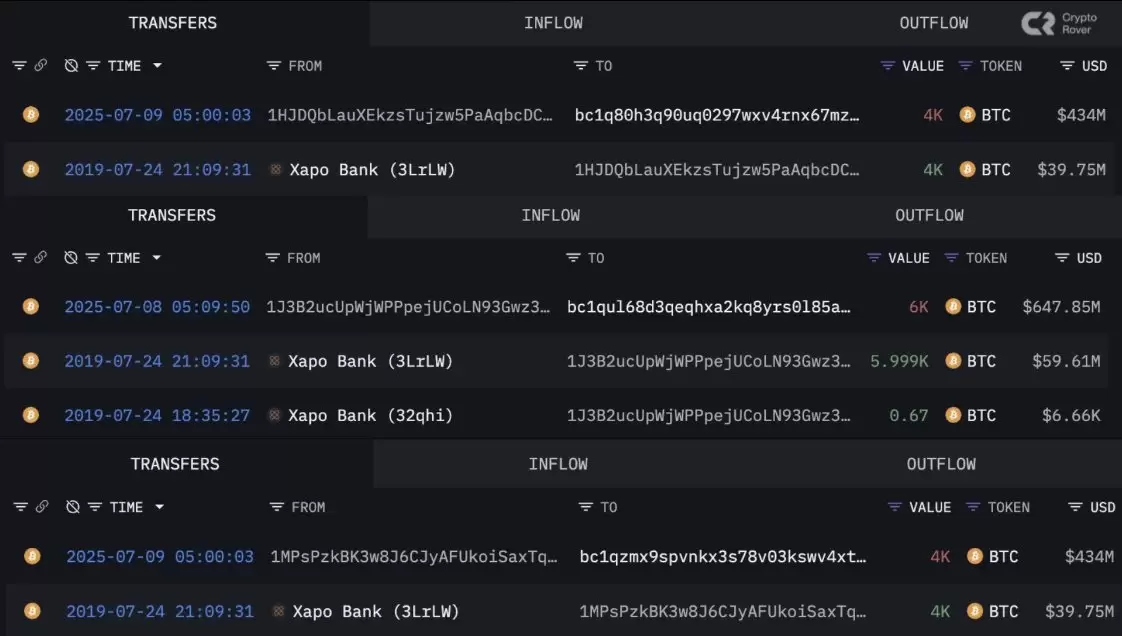Open the VALUE filter icon in bottom panel
The height and width of the screenshot is (636, 1122).
tap(894, 507)
